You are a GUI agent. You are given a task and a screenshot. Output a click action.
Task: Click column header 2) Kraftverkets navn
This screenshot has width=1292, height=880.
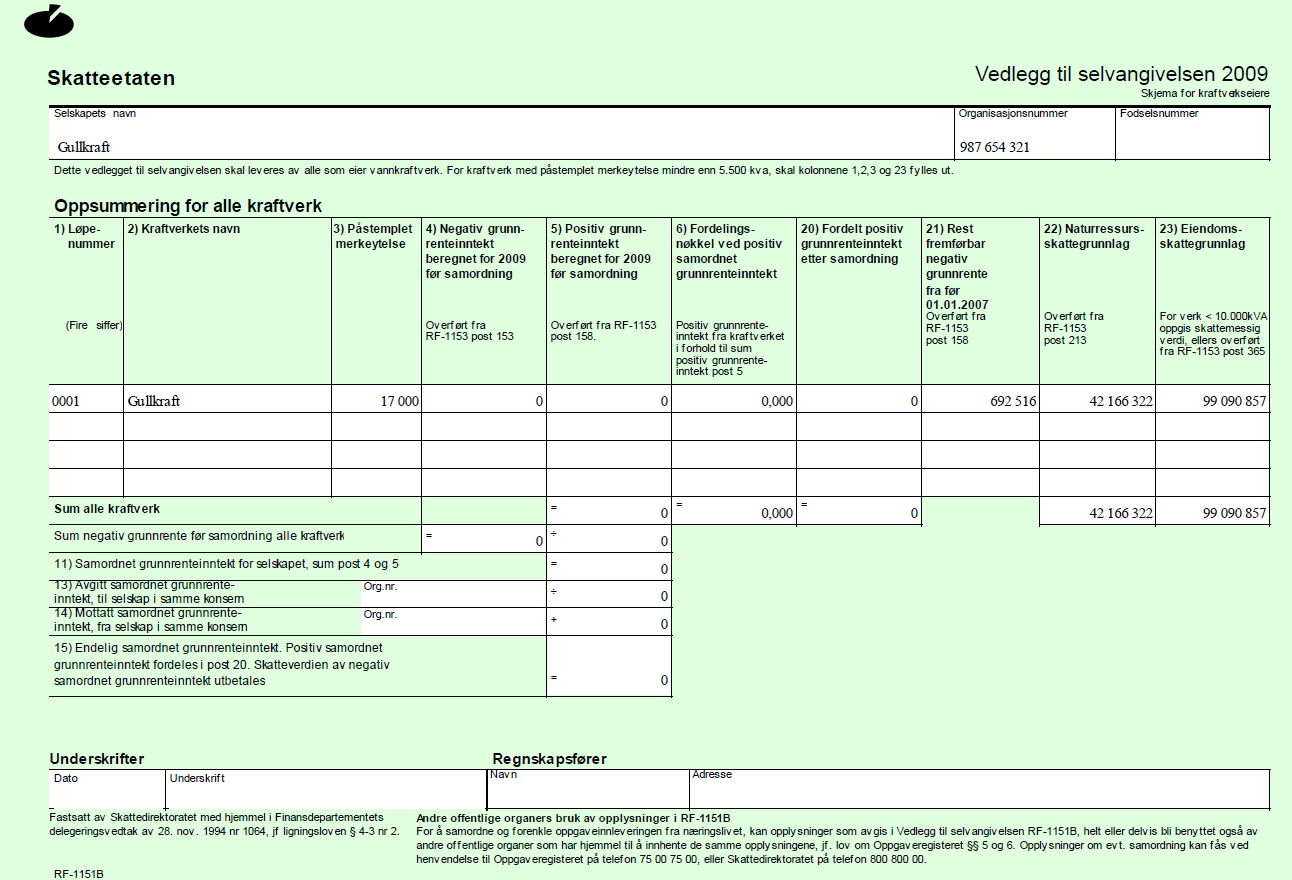184,229
